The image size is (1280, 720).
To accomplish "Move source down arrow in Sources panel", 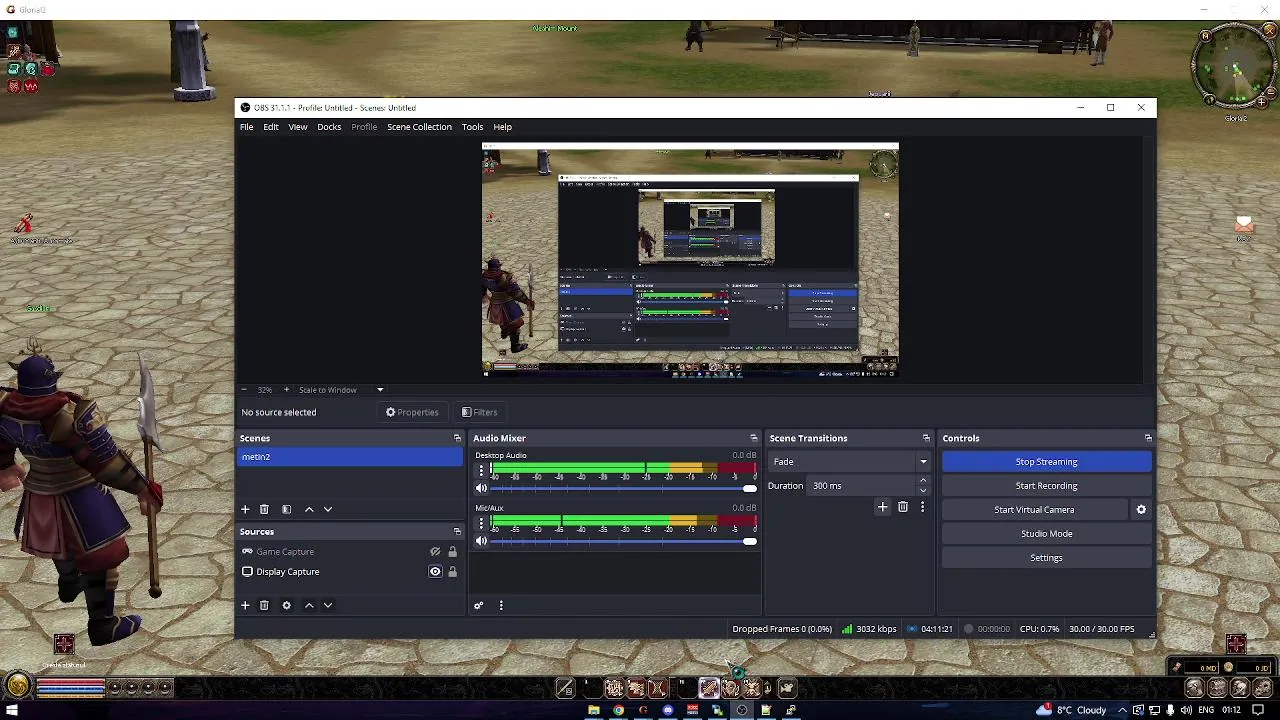I will click(327, 605).
